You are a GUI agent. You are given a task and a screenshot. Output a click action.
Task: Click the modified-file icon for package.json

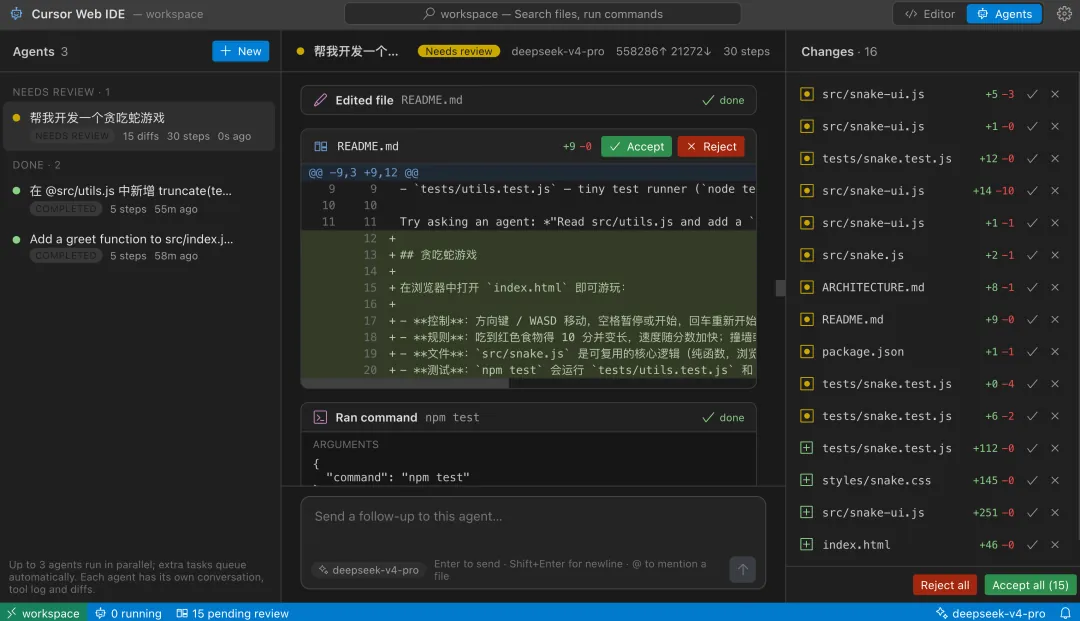[x=807, y=352]
